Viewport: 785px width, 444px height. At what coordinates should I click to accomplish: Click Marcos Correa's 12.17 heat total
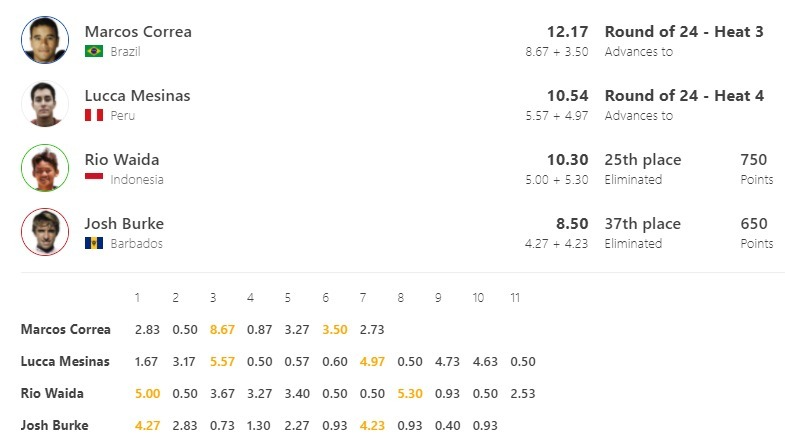point(567,32)
